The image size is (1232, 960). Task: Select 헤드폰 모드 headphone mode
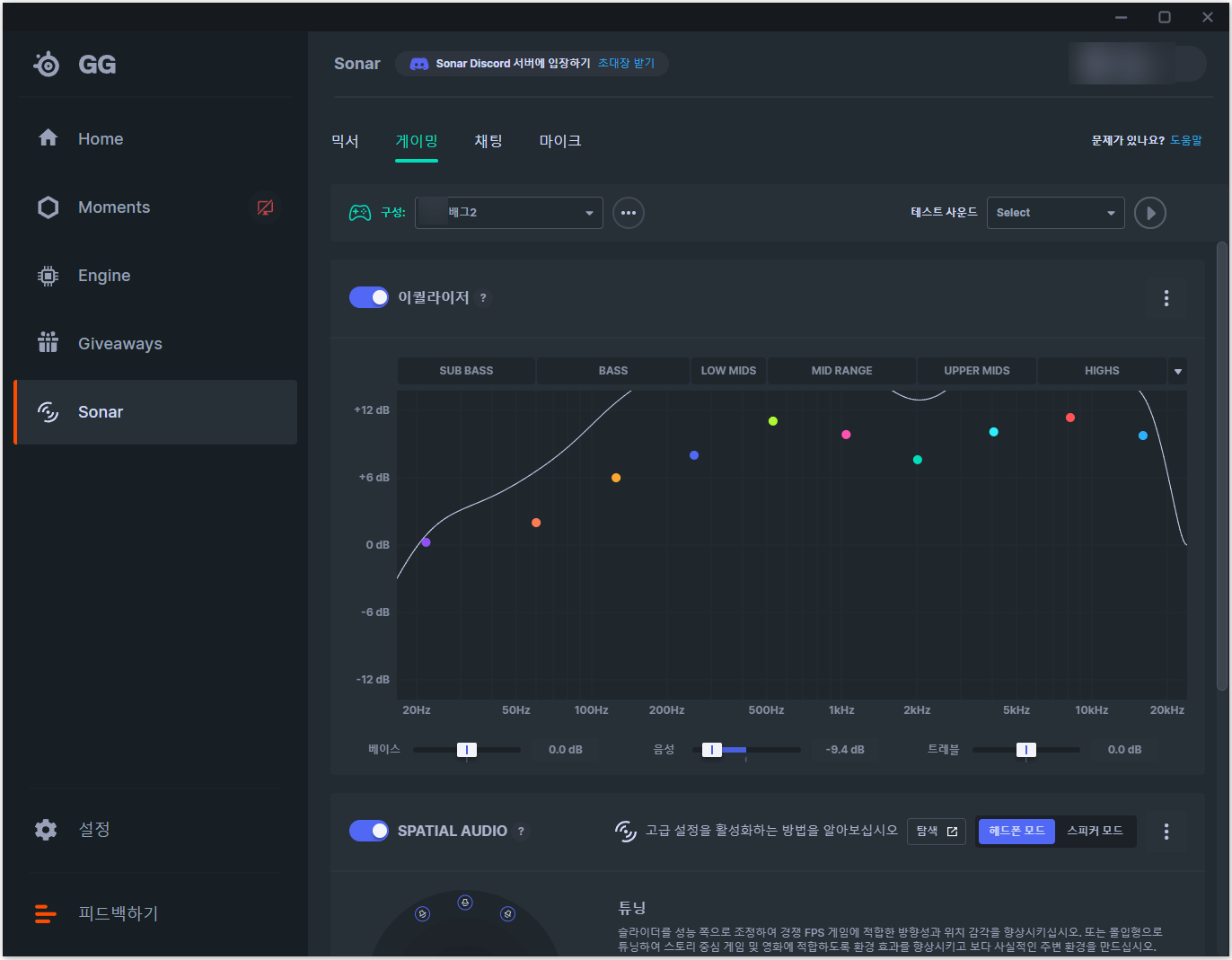[1016, 831]
